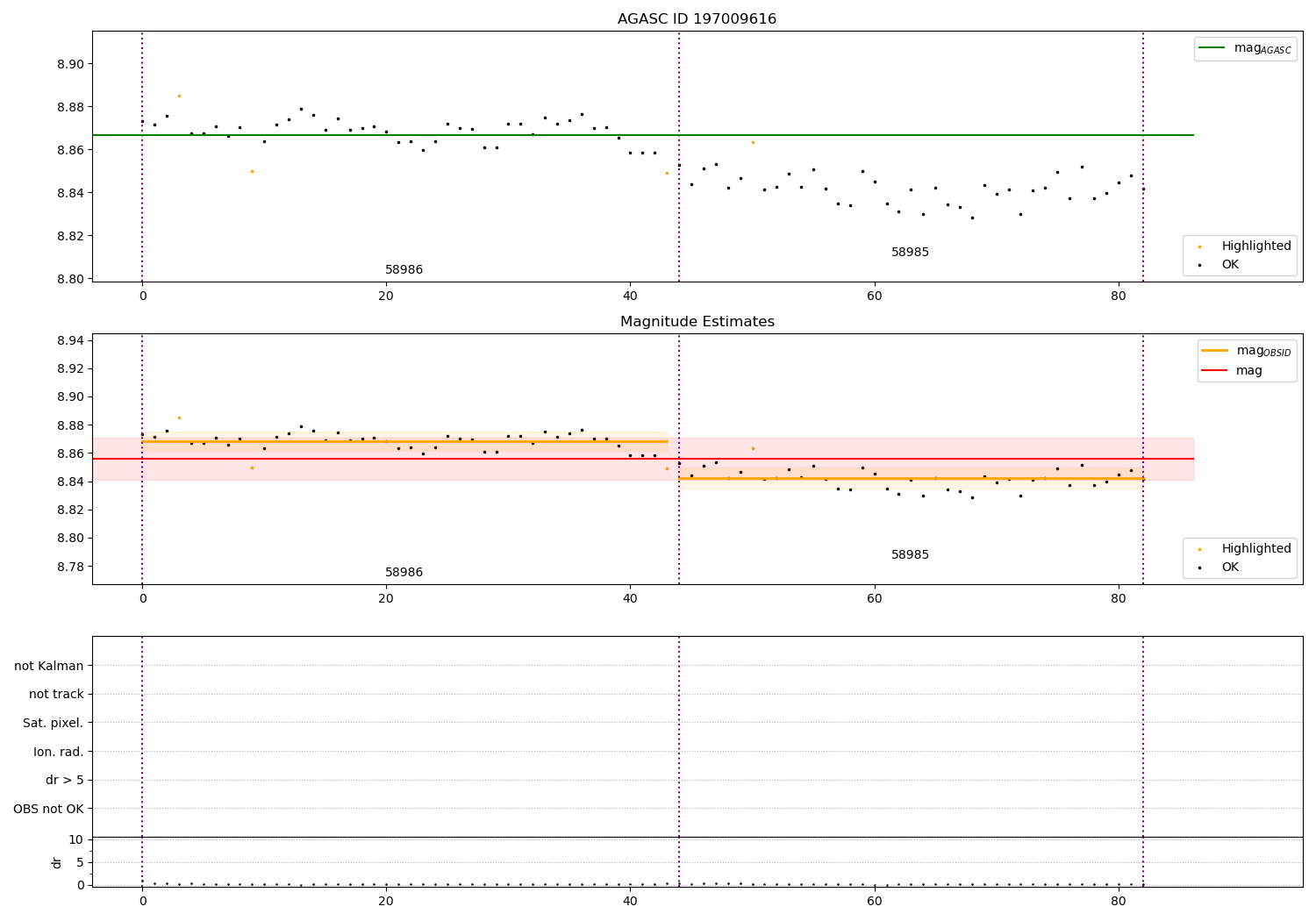This screenshot has width=1316, height=921.
Task: Click '8.86' tick in the Magnitude Estimates plot
Action: [69, 453]
